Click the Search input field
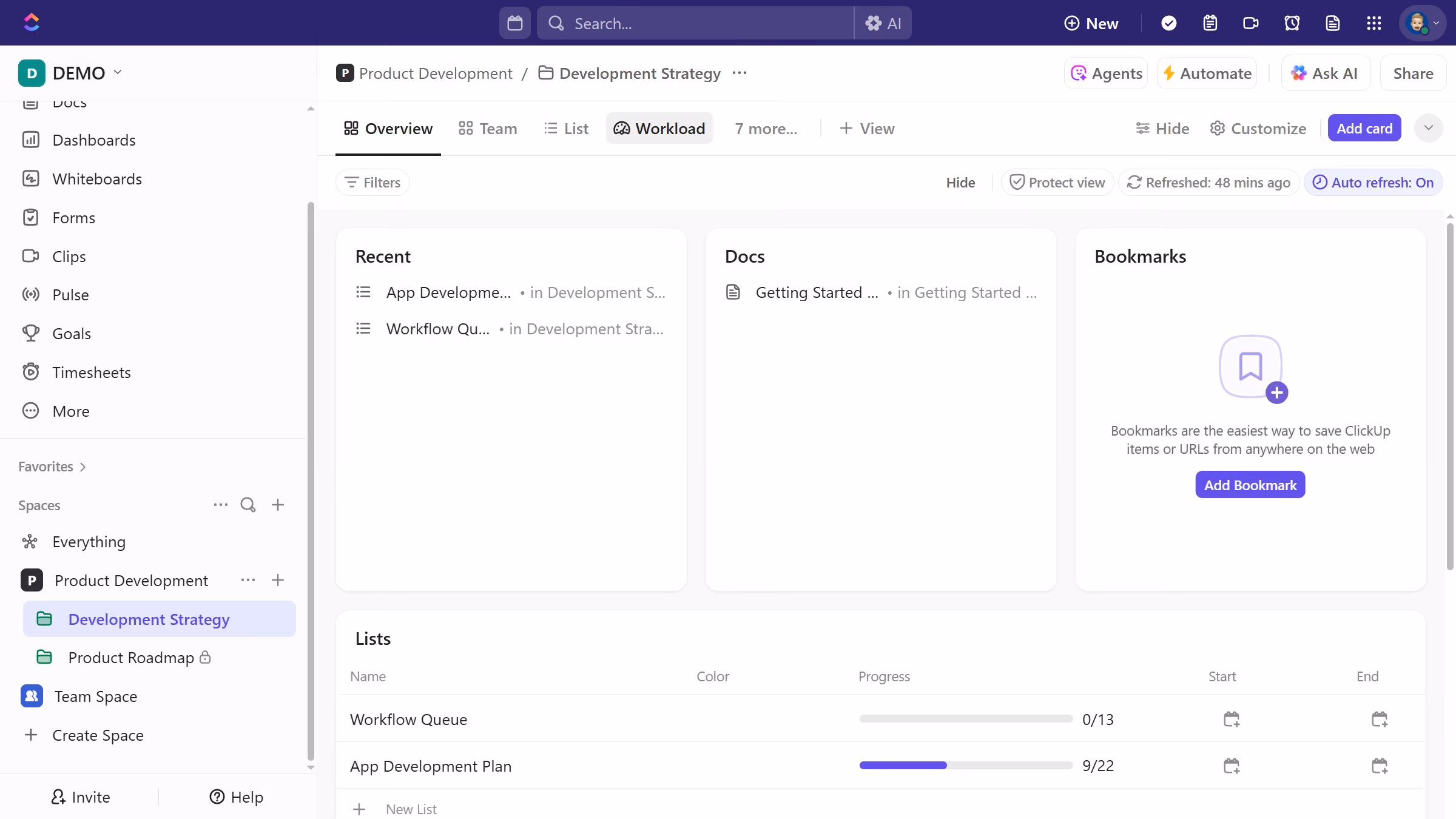The height and width of the screenshot is (819, 1456). click(x=695, y=23)
